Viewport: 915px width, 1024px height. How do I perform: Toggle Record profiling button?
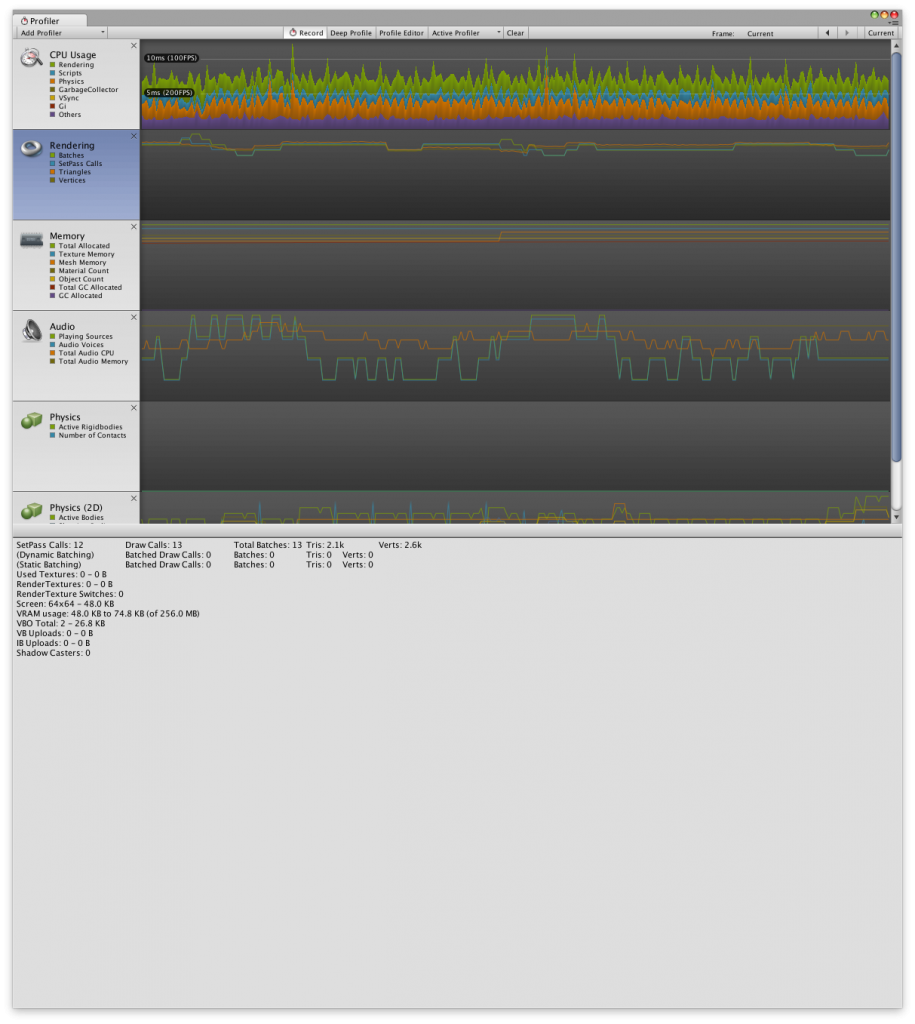[306, 33]
